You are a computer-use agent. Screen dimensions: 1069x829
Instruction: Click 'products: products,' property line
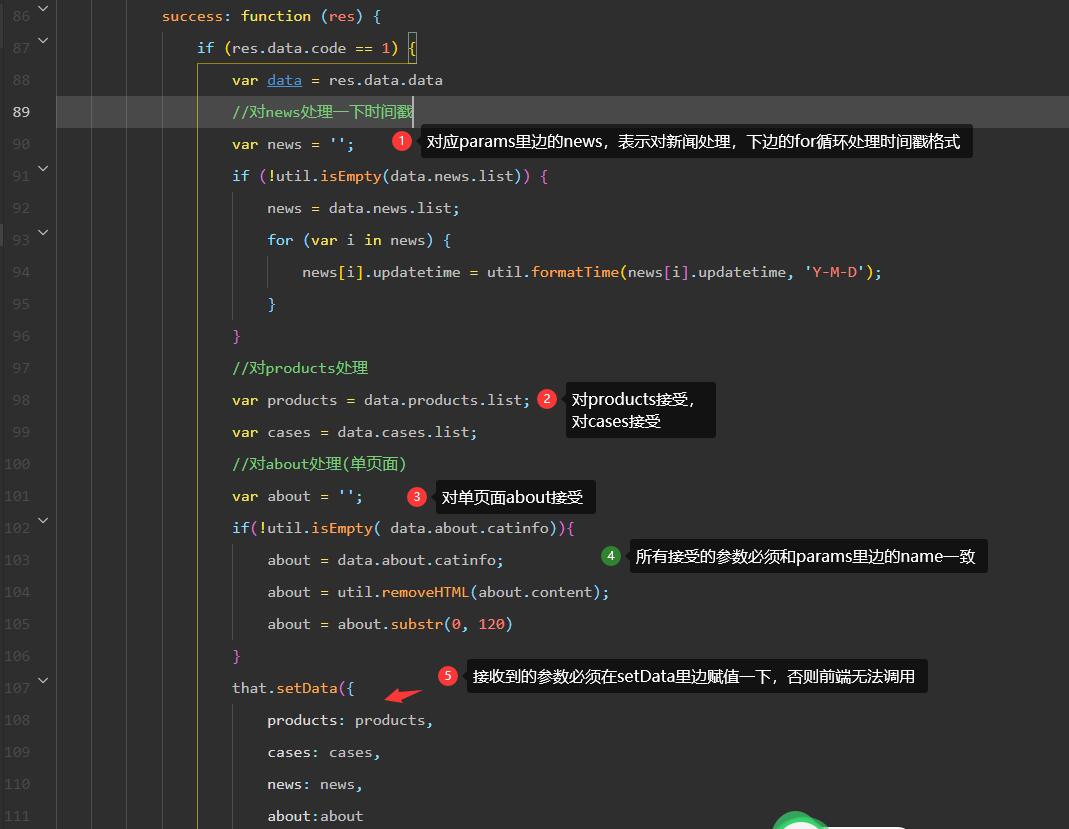point(350,721)
